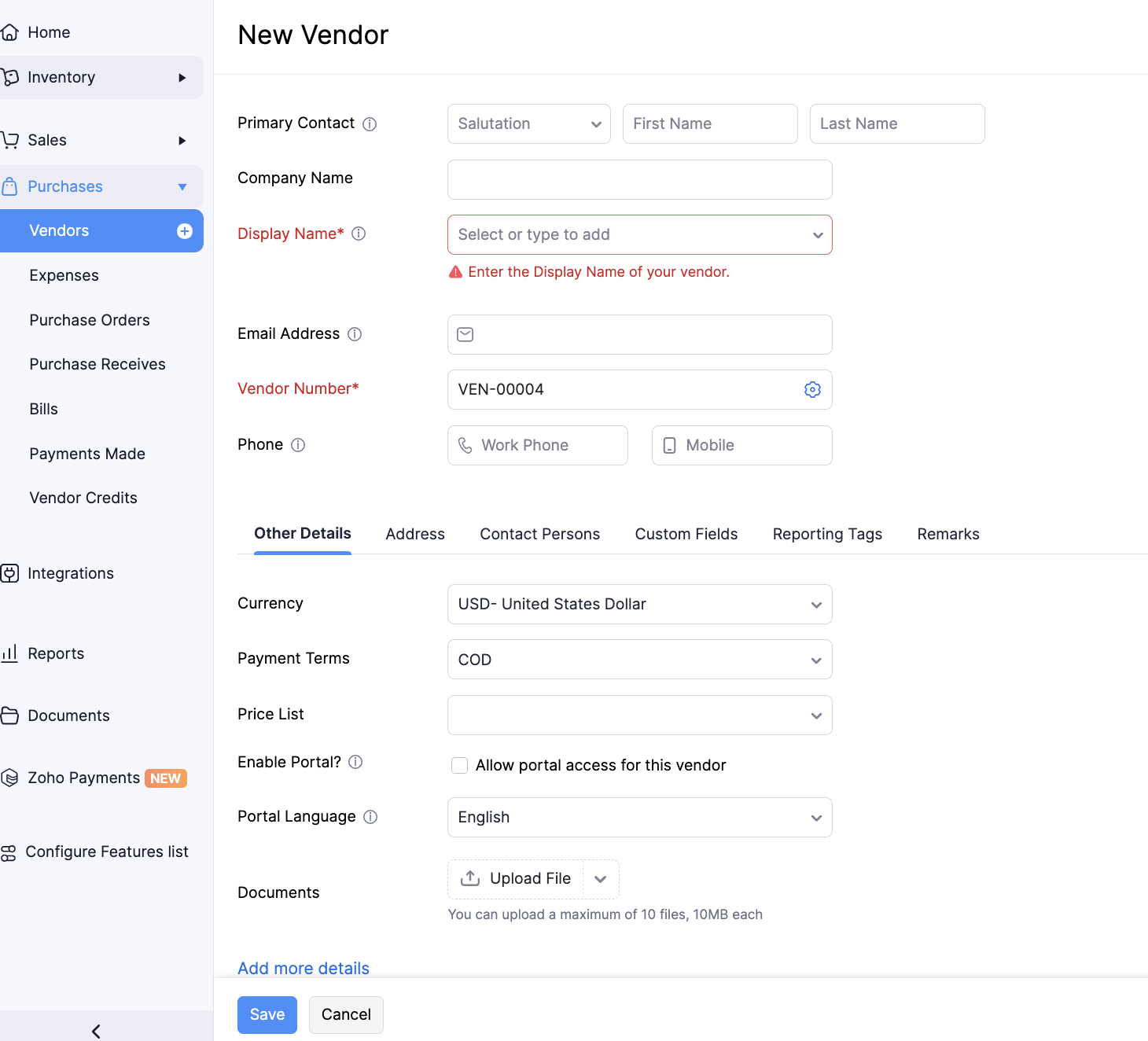Image resolution: width=1148 pixels, height=1041 pixels.
Task: Click info icon beside Email Address
Action: 355,334
